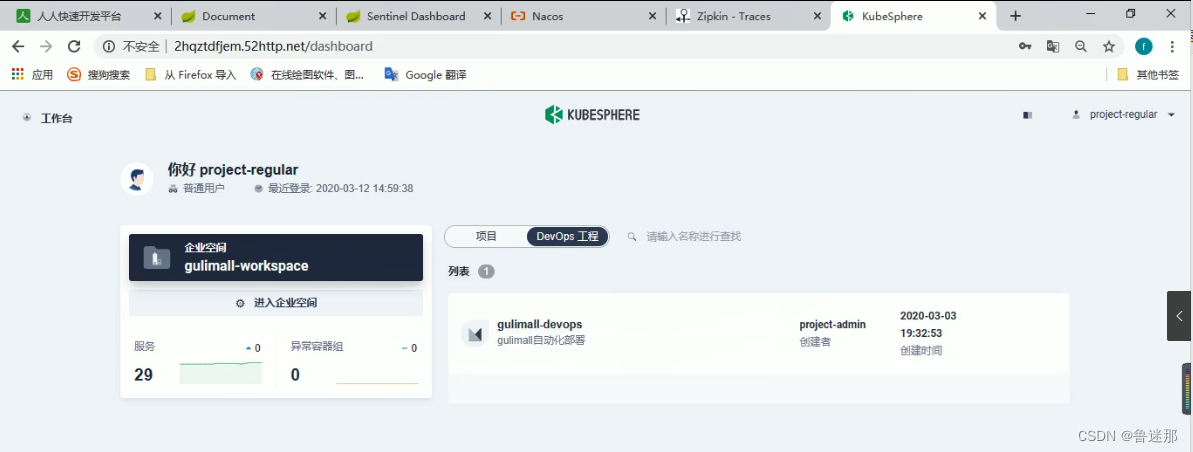The image size is (1193, 452).
Task: Click the gulimall-devops project icon
Action: pyautogui.click(x=475, y=334)
